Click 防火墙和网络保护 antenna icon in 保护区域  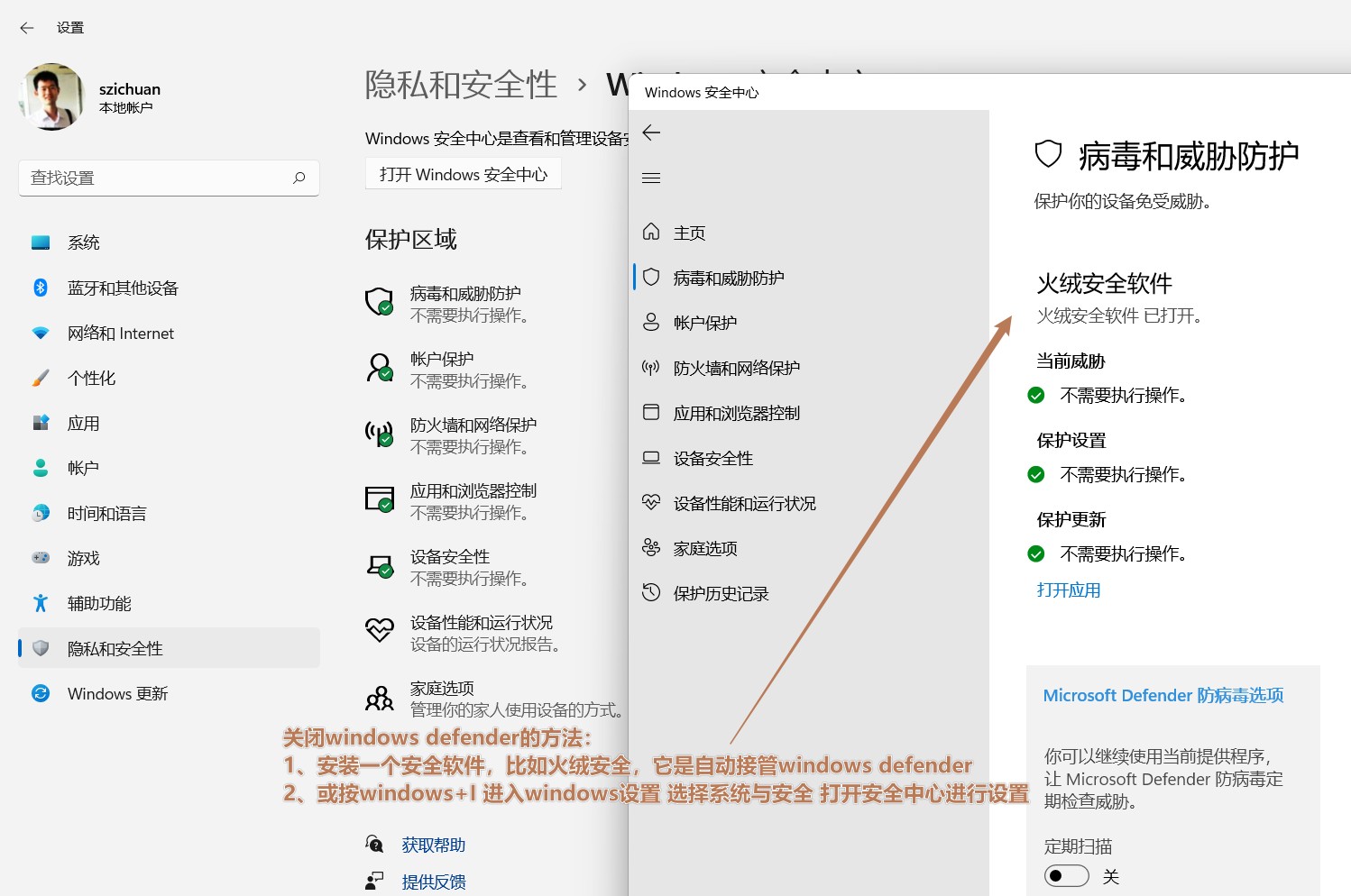click(x=380, y=434)
